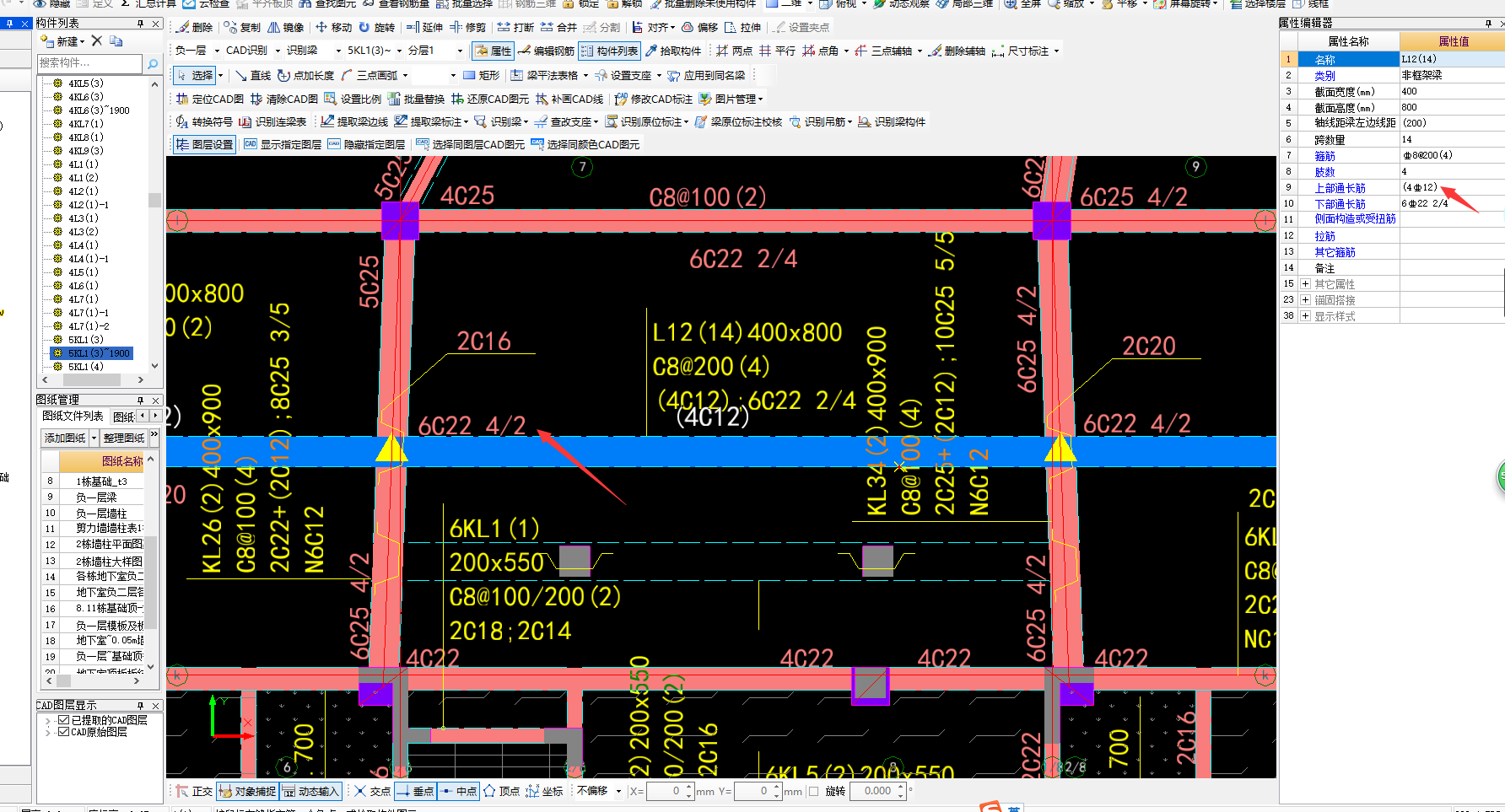Click the 构件列表 component list button

point(609,51)
